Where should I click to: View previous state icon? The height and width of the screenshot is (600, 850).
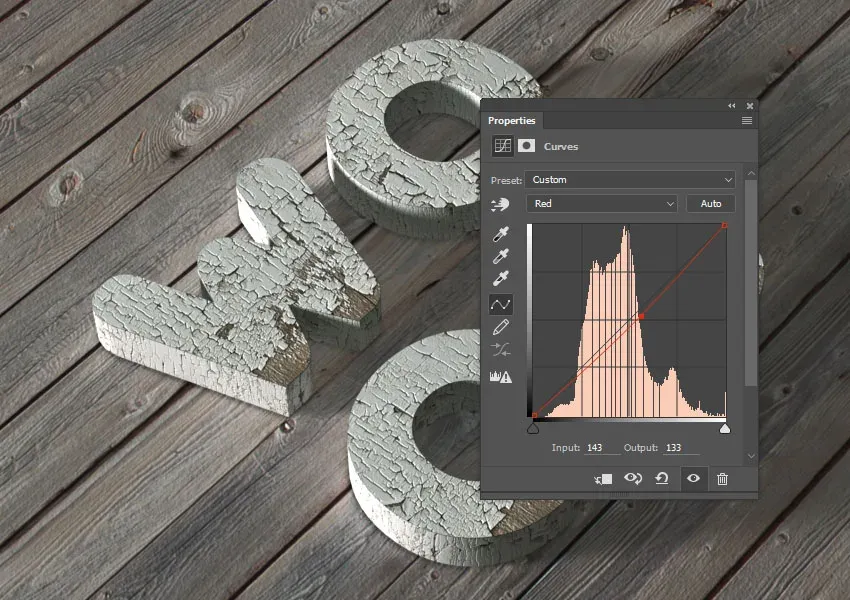633,479
